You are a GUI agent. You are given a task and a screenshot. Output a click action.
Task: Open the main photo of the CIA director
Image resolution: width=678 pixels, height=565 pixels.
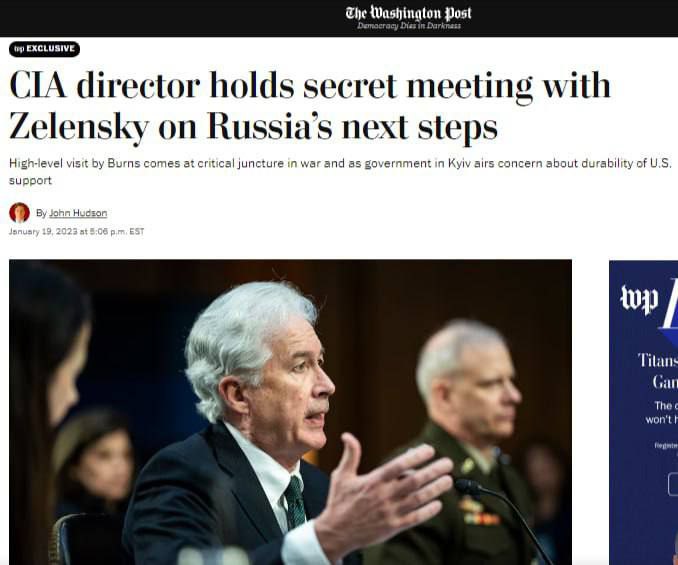click(x=290, y=412)
